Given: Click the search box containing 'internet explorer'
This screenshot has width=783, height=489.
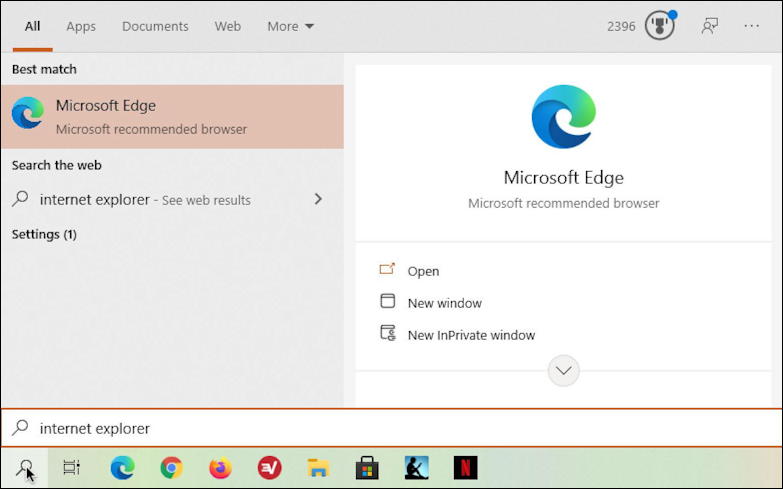Looking at the screenshot, I should pyautogui.click(x=392, y=428).
